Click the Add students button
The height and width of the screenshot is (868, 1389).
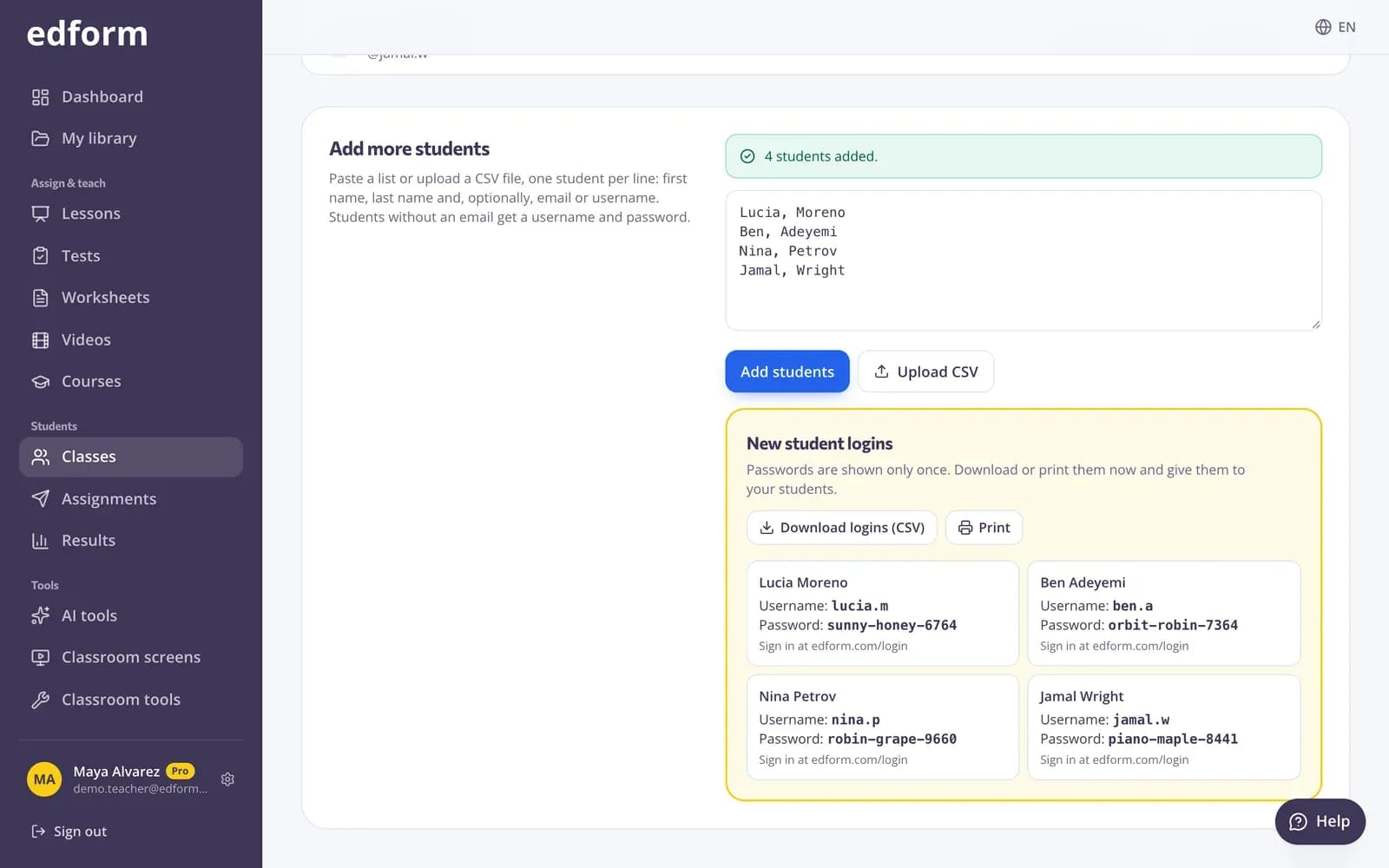click(x=787, y=372)
